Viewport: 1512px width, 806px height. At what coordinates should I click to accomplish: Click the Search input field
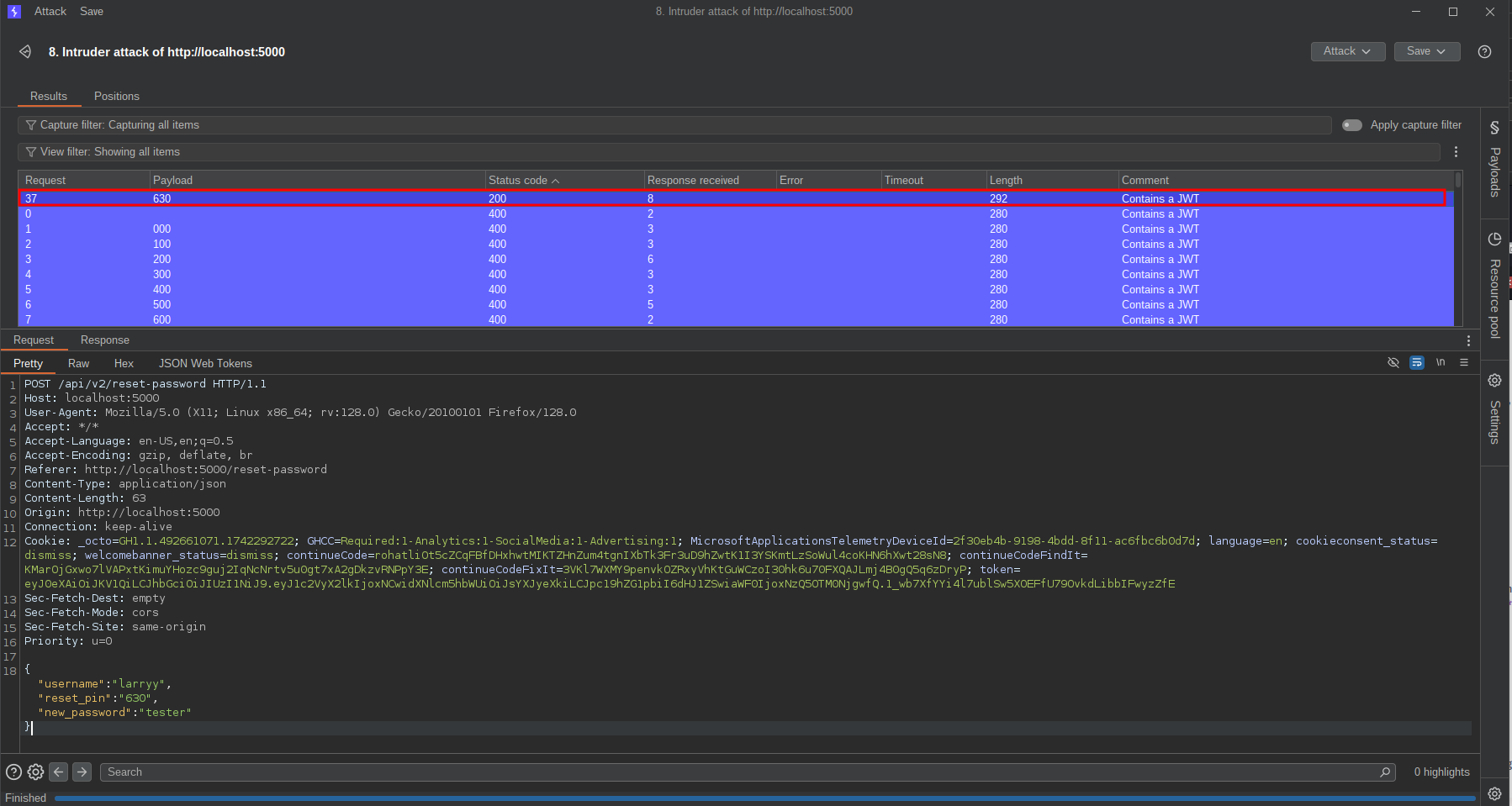(740, 772)
